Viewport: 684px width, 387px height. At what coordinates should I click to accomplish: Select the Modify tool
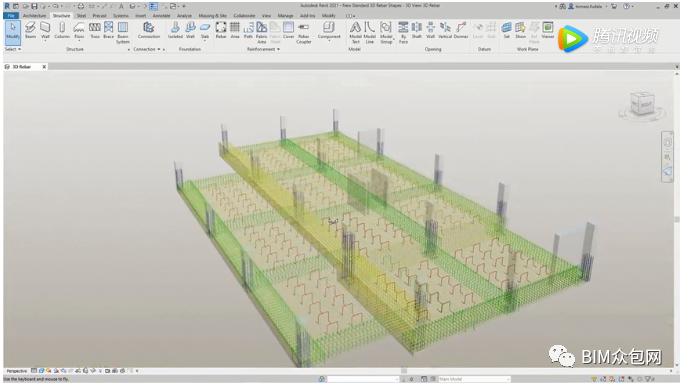point(13,32)
